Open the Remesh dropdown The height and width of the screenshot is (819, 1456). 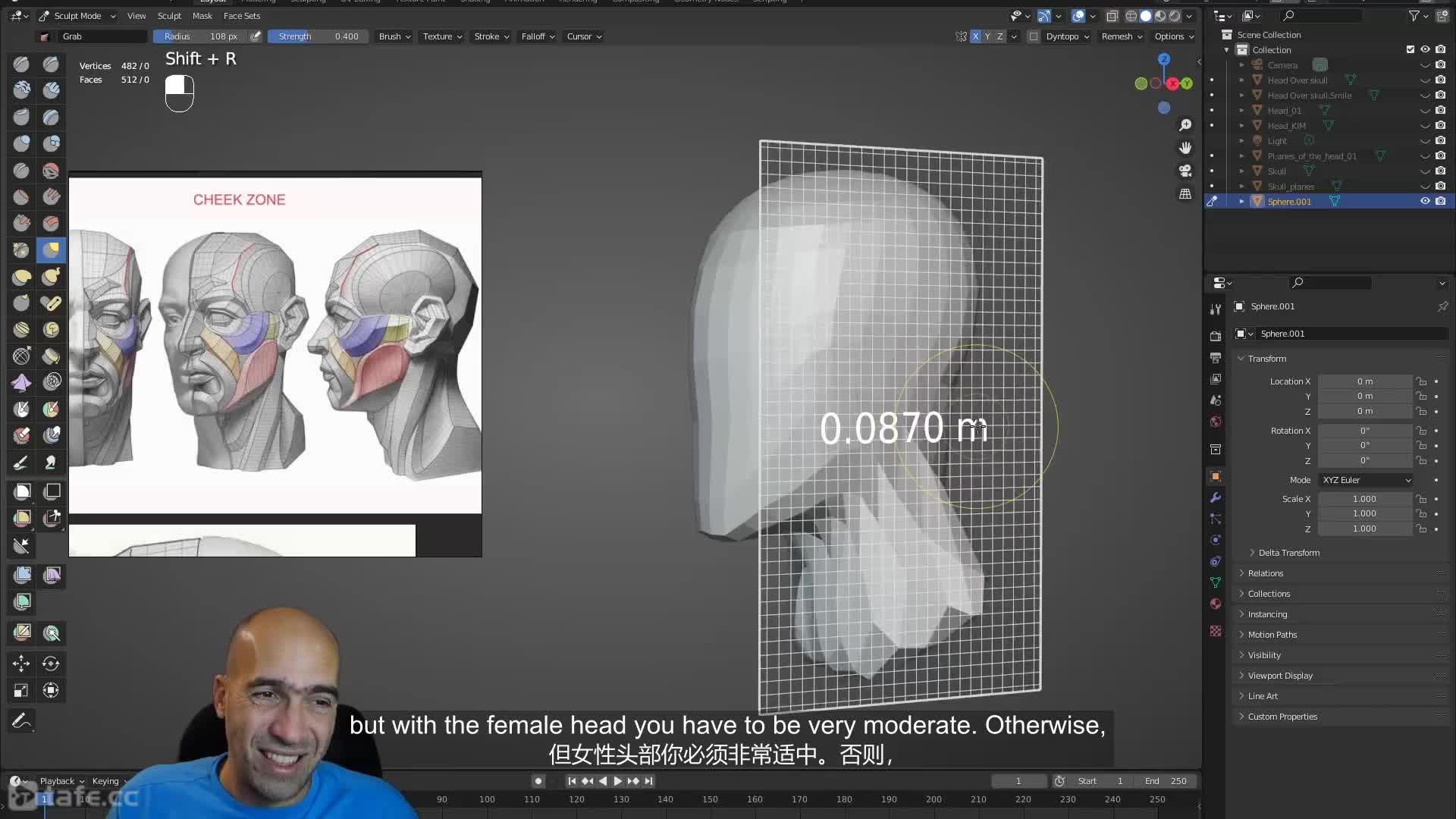coord(1122,36)
